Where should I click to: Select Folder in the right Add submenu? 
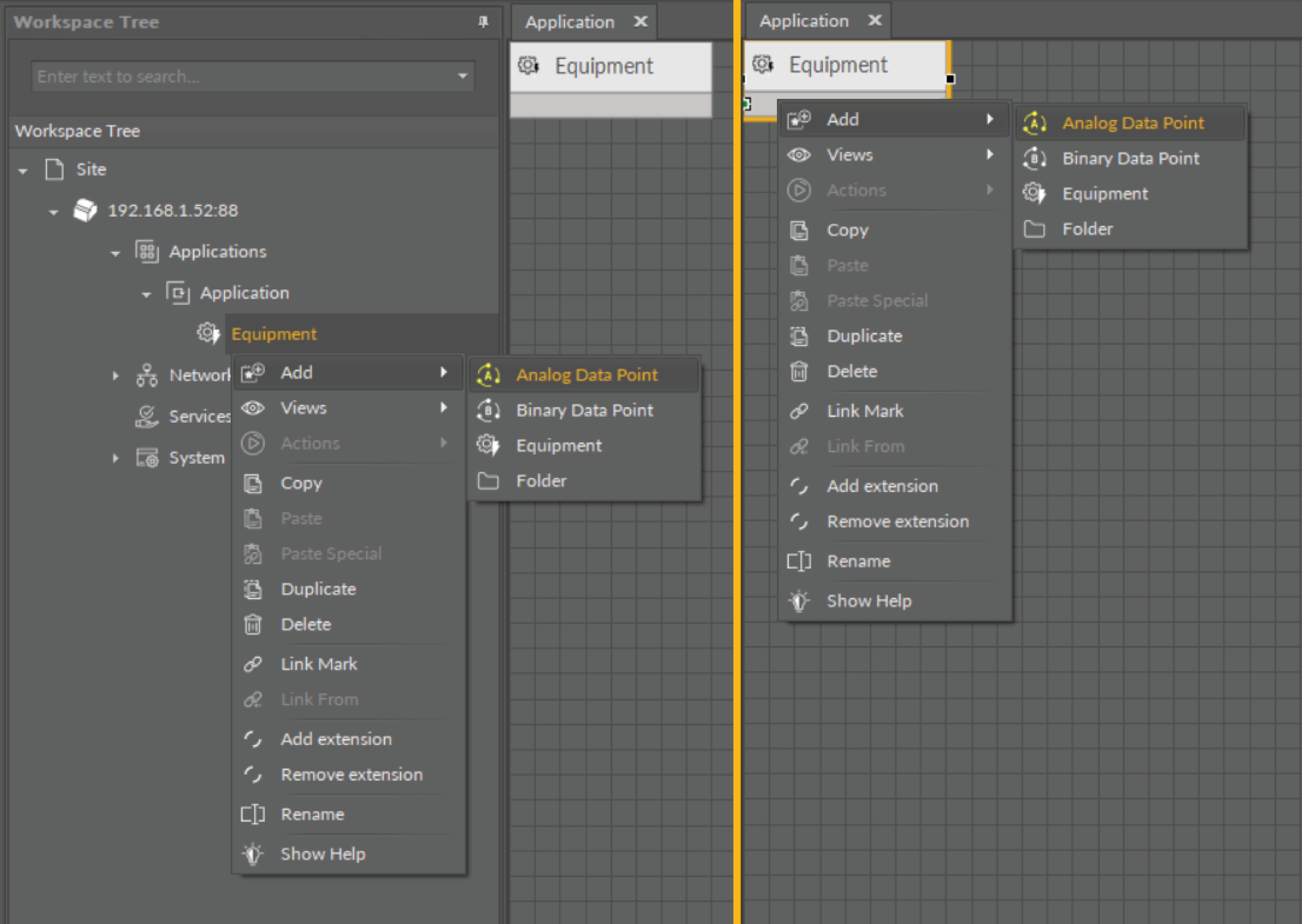(1087, 229)
